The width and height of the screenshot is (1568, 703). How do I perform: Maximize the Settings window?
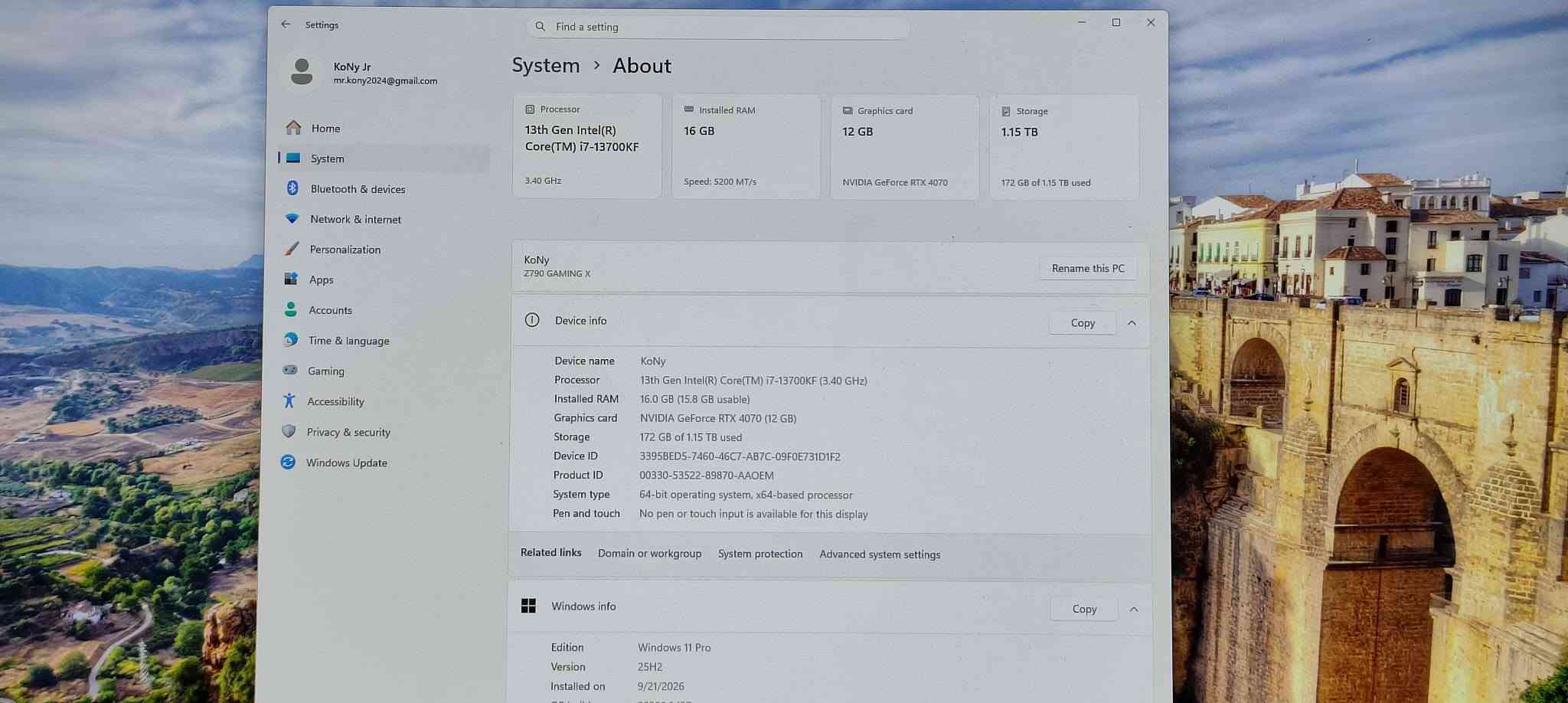click(x=1116, y=22)
